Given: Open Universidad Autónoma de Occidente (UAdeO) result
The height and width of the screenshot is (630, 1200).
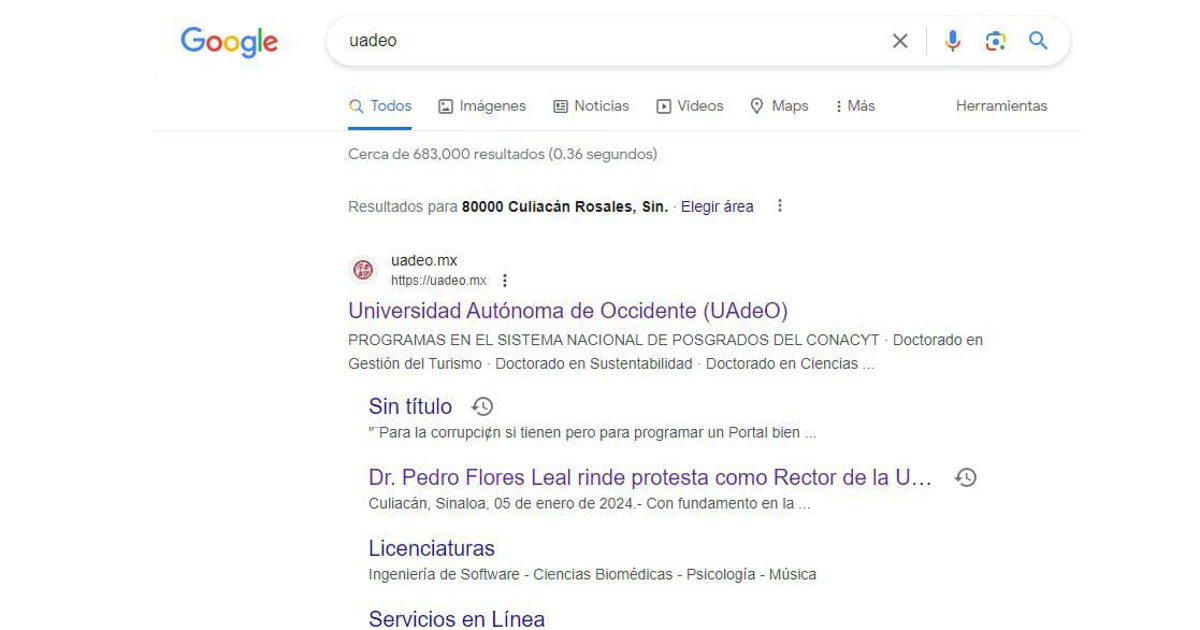Looking at the screenshot, I should (568, 310).
